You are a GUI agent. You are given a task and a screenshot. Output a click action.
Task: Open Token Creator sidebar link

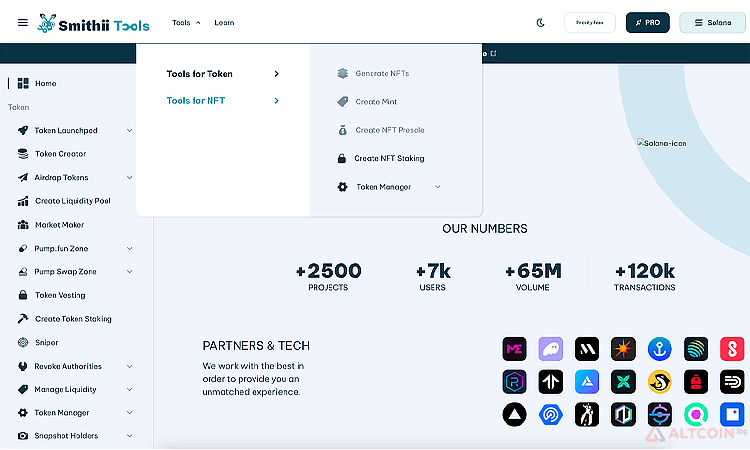60,154
